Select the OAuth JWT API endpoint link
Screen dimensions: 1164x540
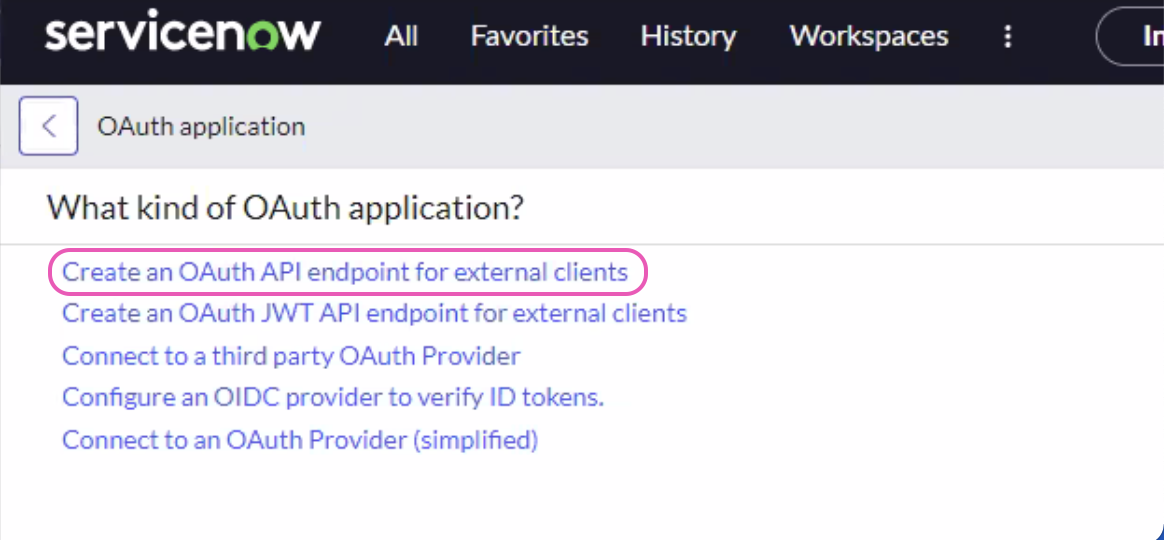coord(374,314)
